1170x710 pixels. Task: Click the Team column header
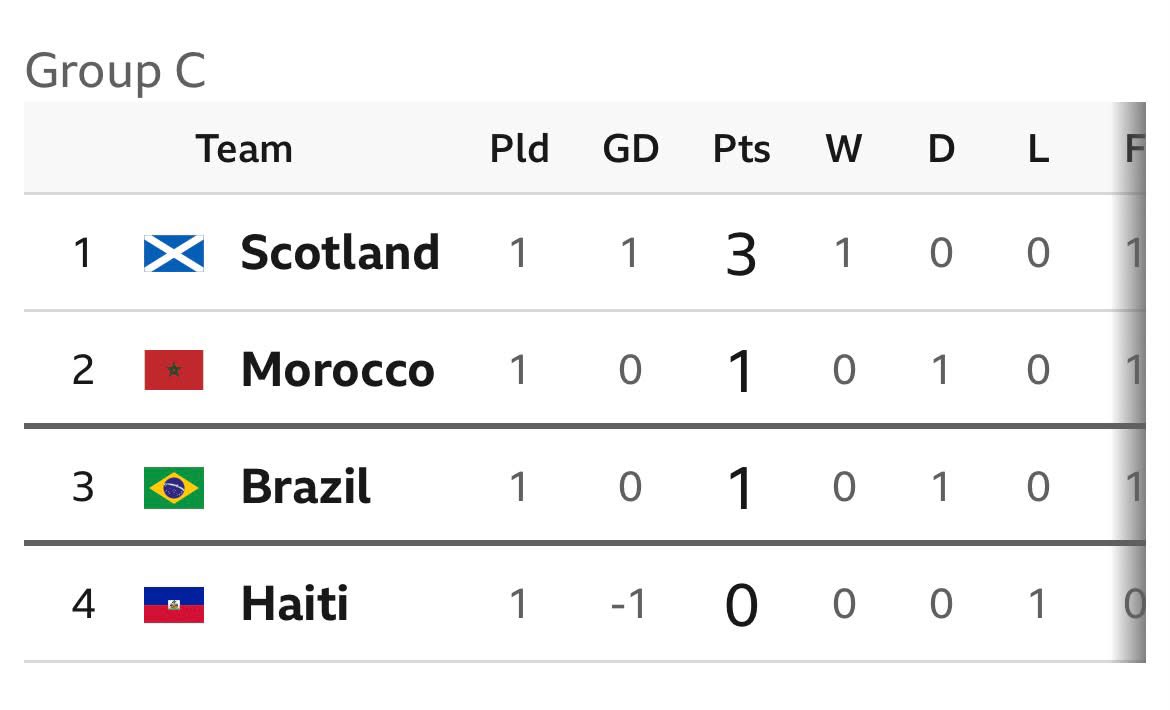click(244, 148)
